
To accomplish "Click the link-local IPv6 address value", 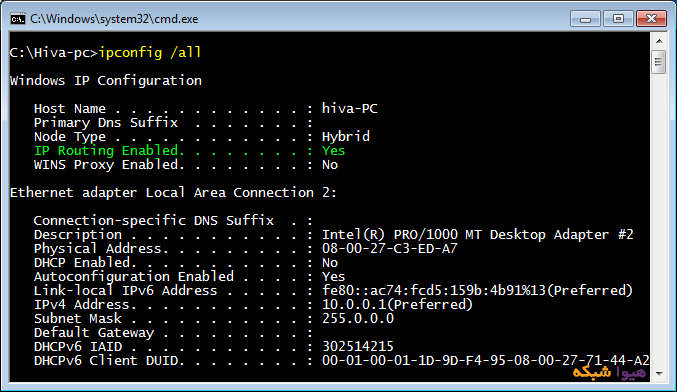I will pyautogui.click(x=477, y=291).
